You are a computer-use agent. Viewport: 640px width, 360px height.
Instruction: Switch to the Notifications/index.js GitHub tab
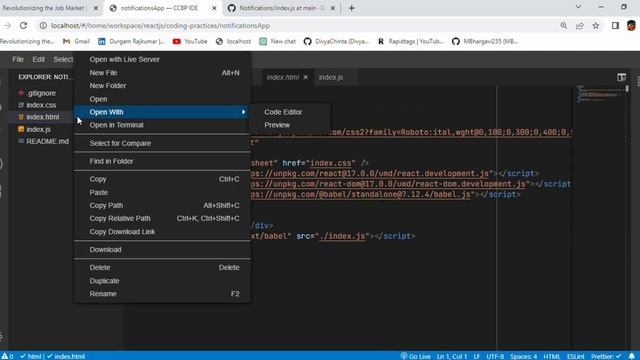tap(282, 8)
